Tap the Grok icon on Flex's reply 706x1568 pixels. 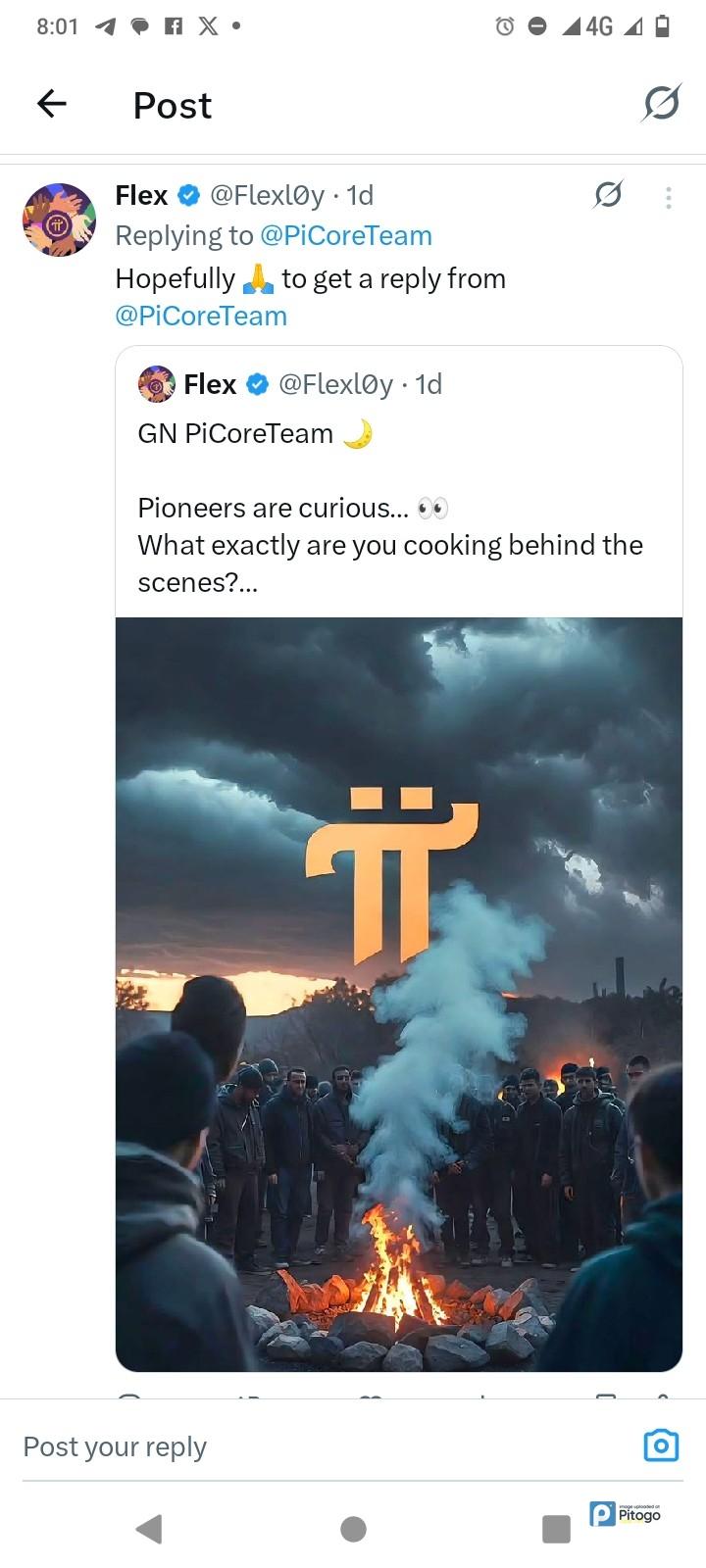(x=608, y=195)
